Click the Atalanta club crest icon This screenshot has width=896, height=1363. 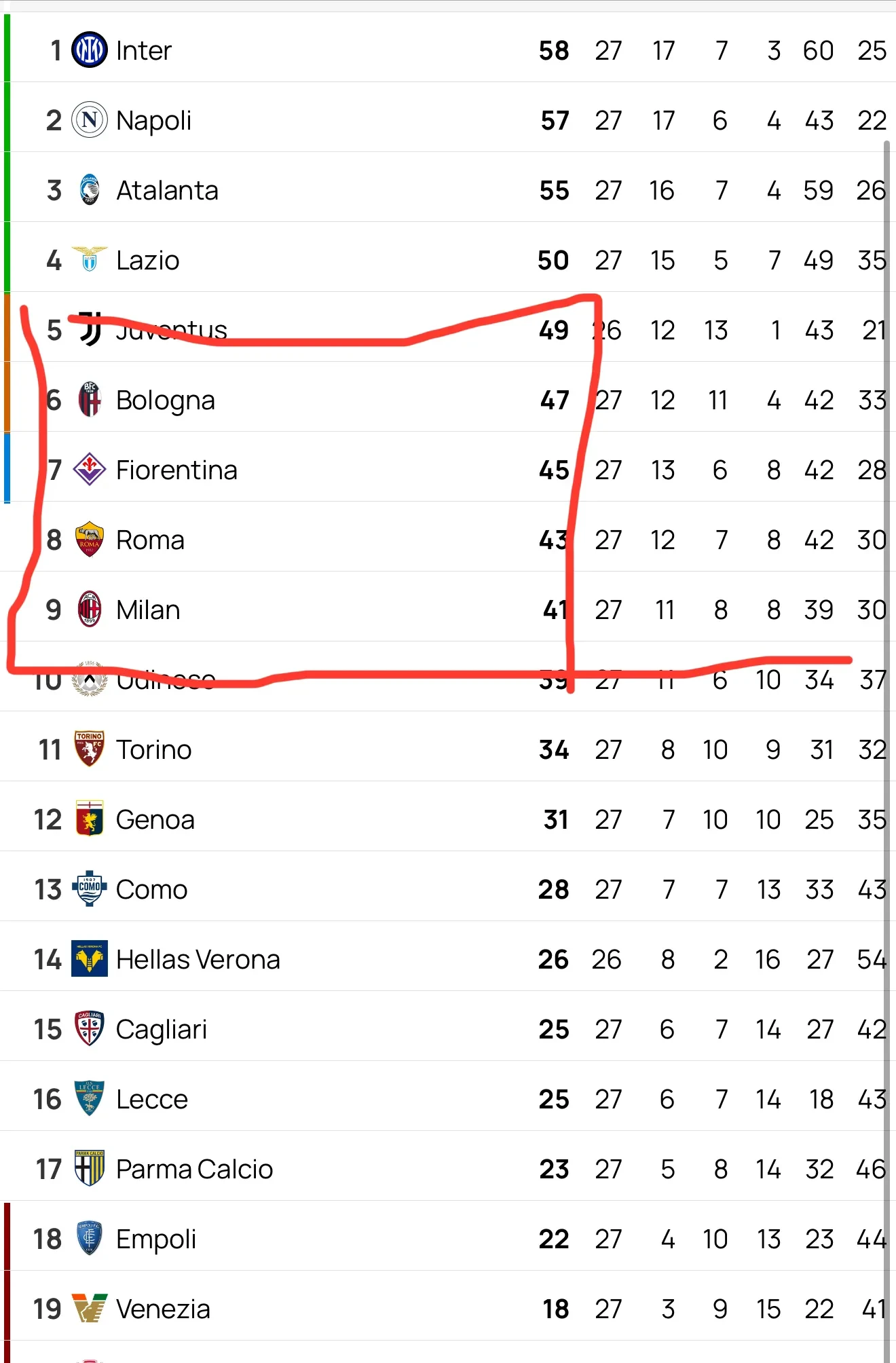click(89, 190)
